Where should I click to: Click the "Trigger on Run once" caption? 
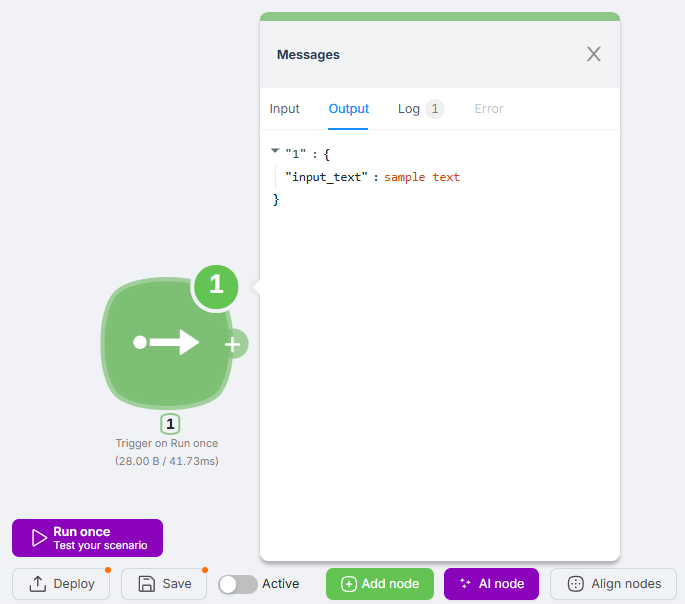point(167,443)
